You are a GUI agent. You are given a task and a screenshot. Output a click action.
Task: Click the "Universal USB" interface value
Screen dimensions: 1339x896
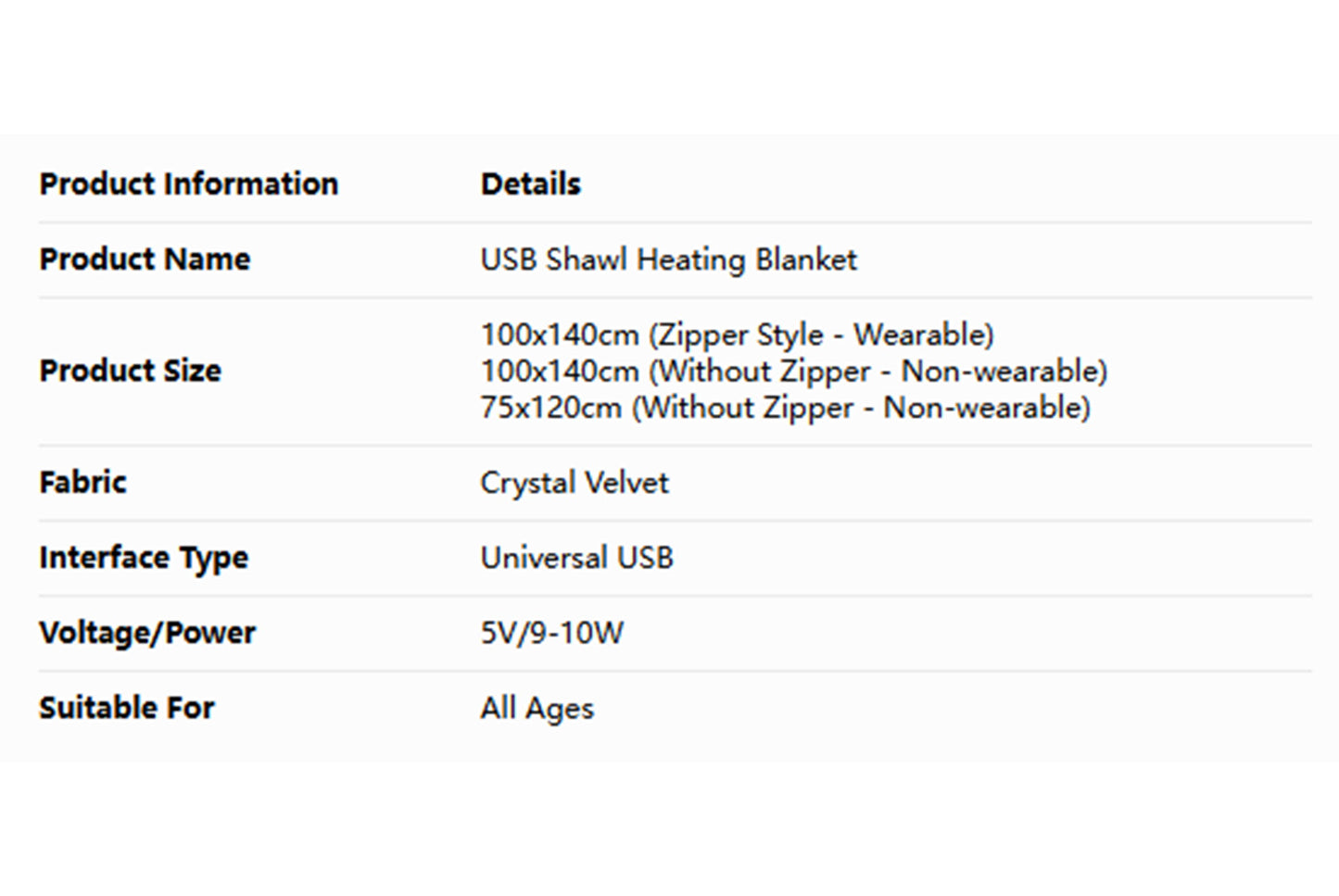[576, 558]
